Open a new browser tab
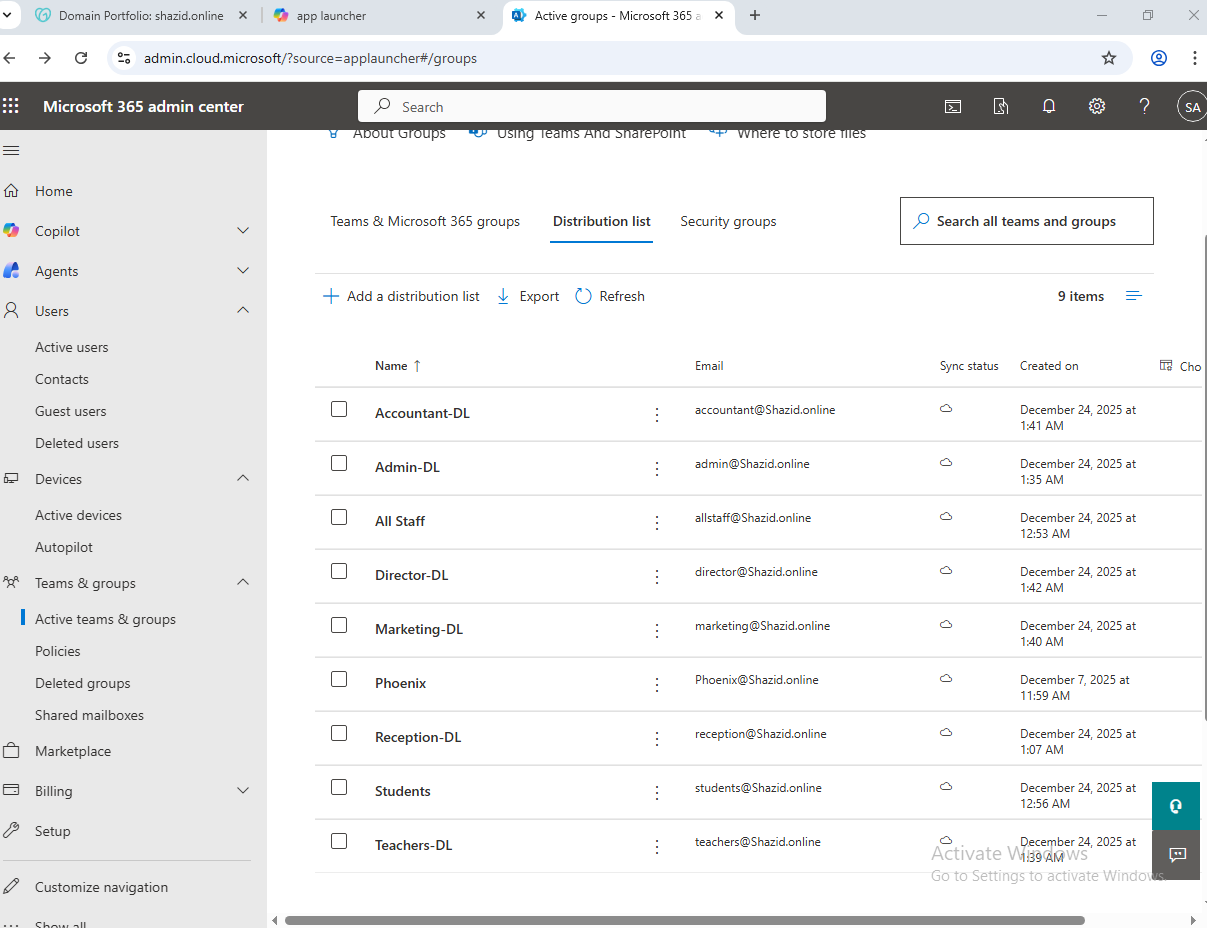The height and width of the screenshot is (929, 1207). 755,15
